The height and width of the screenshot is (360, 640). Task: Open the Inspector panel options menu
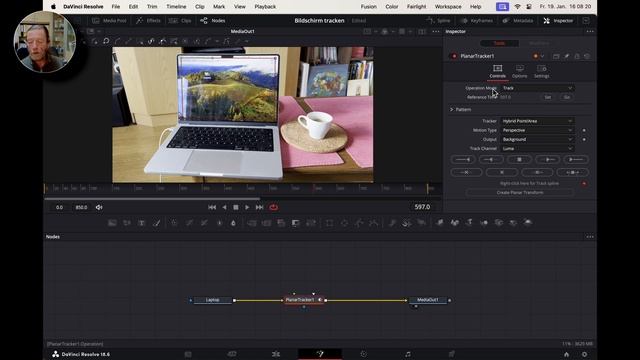coord(590,31)
